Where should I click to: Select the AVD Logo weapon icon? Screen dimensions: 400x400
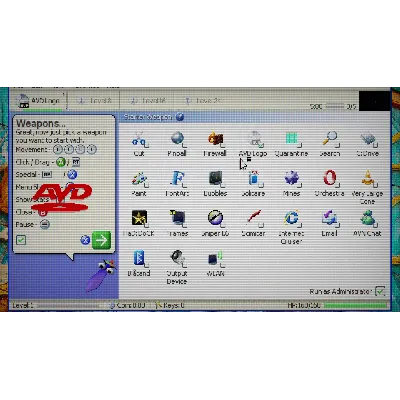[255, 139]
